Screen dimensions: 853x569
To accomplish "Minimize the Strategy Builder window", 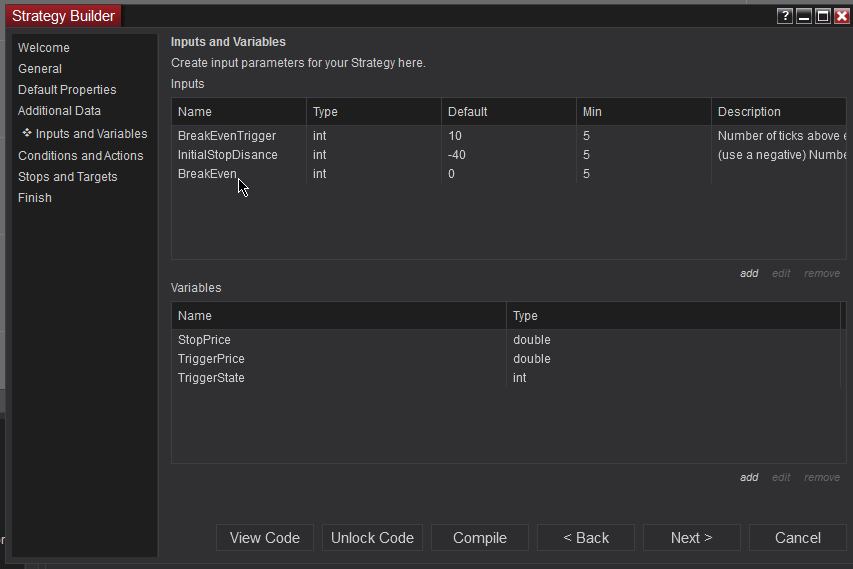I will coord(804,16).
